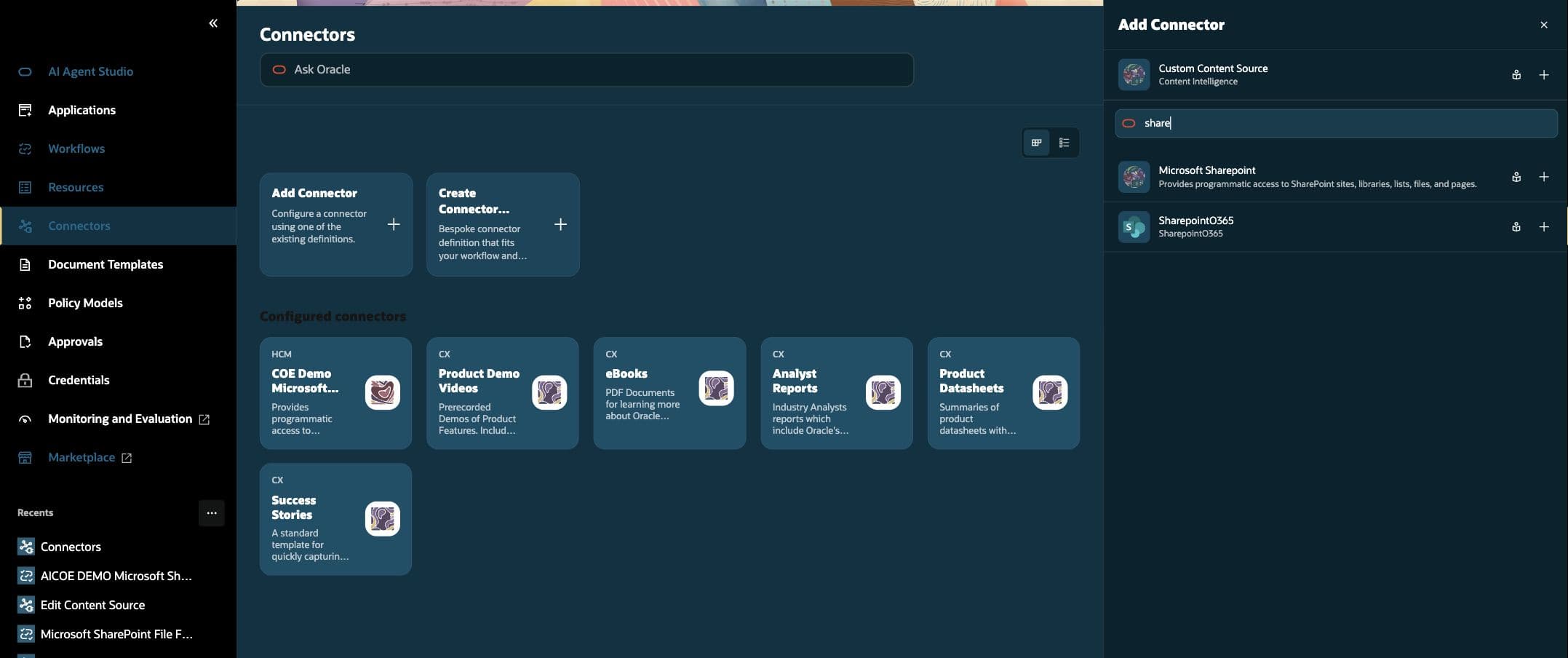Click the Product Datasheets connector icon
1568x658 pixels.
pos(1050,392)
